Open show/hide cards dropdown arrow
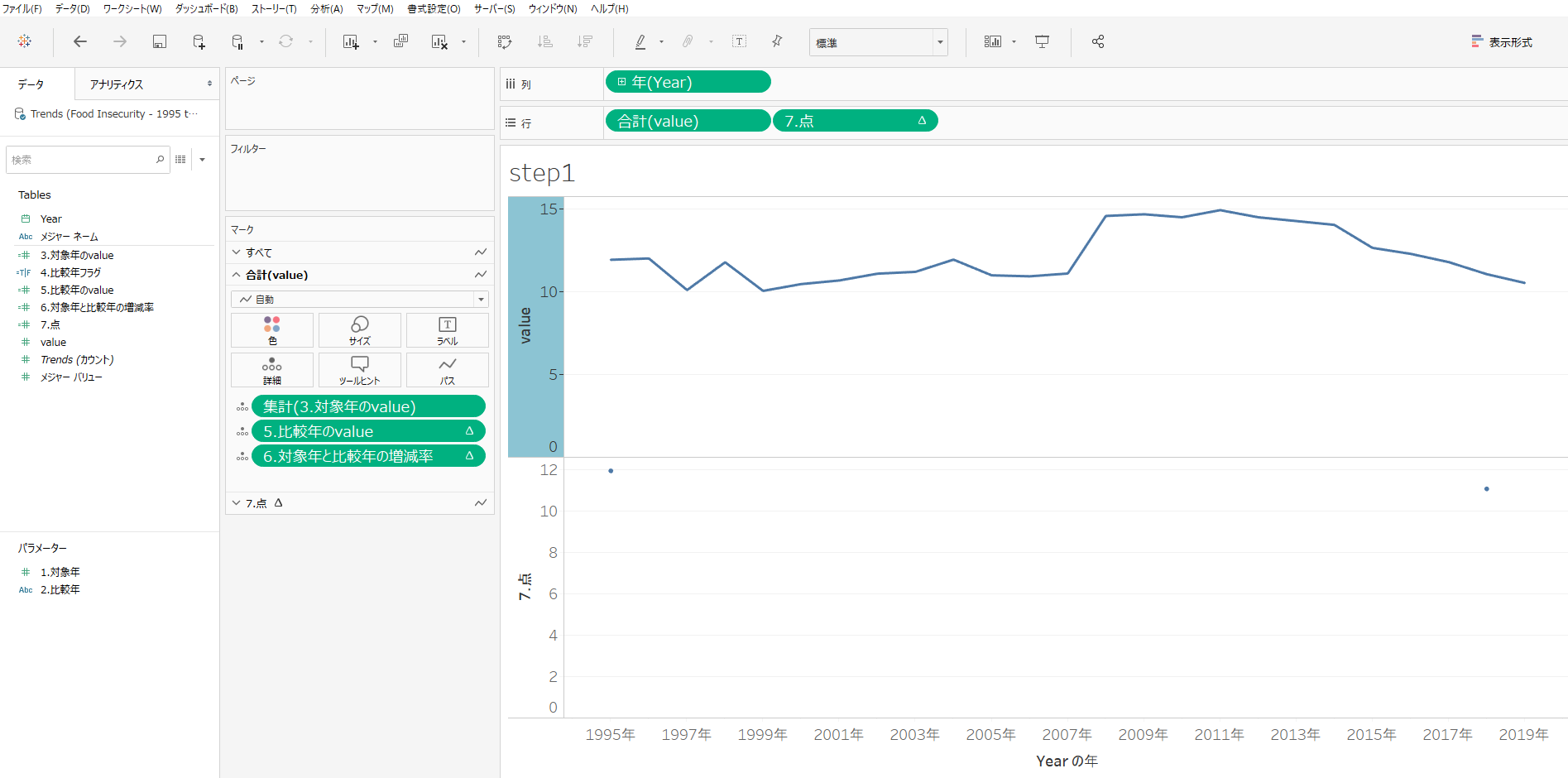 click(x=1014, y=41)
